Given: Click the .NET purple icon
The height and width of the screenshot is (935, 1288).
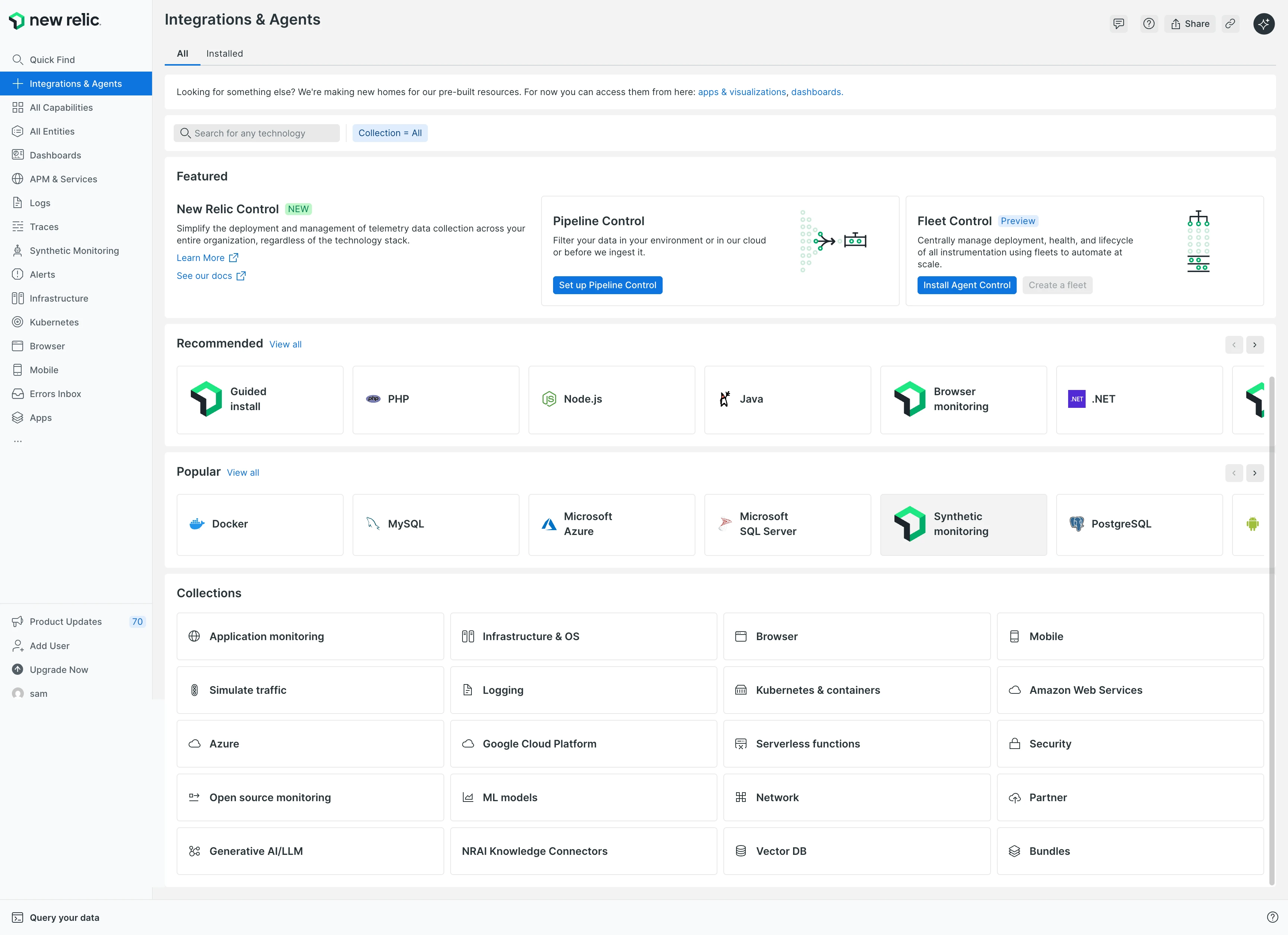Looking at the screenshot, I should 1077,399.
